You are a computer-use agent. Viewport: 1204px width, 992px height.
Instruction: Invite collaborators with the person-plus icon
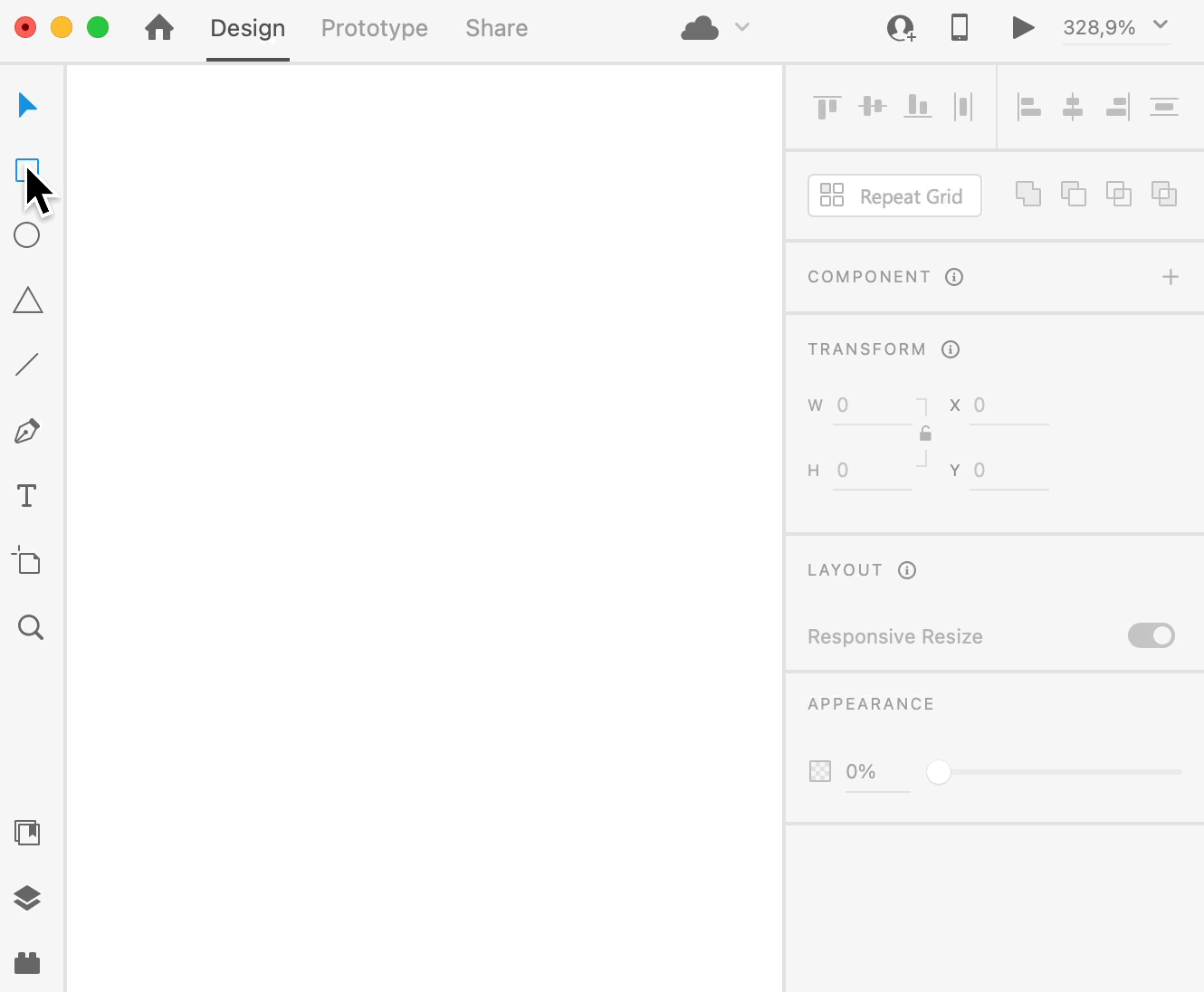[x=902, y=29]
